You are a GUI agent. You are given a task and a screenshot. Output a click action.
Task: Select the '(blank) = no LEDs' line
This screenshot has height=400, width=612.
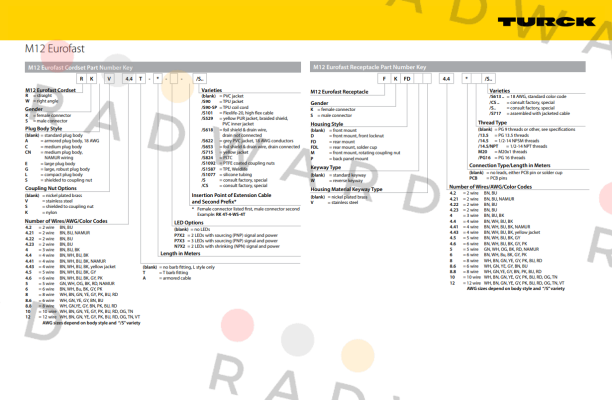point(192,229)
